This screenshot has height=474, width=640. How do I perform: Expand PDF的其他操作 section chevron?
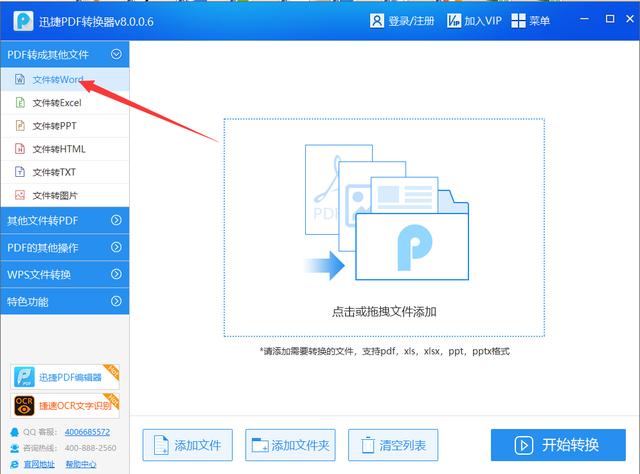pyautogui.click(x=116, y=247)
